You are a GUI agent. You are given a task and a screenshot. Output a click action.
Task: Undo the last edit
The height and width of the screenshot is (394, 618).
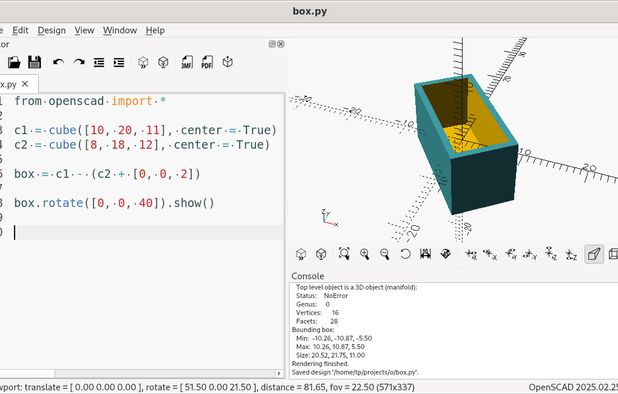58,62
